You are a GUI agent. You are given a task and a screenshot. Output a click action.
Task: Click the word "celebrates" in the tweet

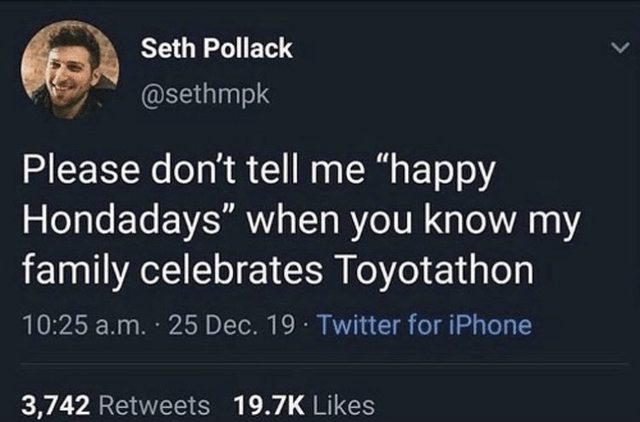point(215,272)
